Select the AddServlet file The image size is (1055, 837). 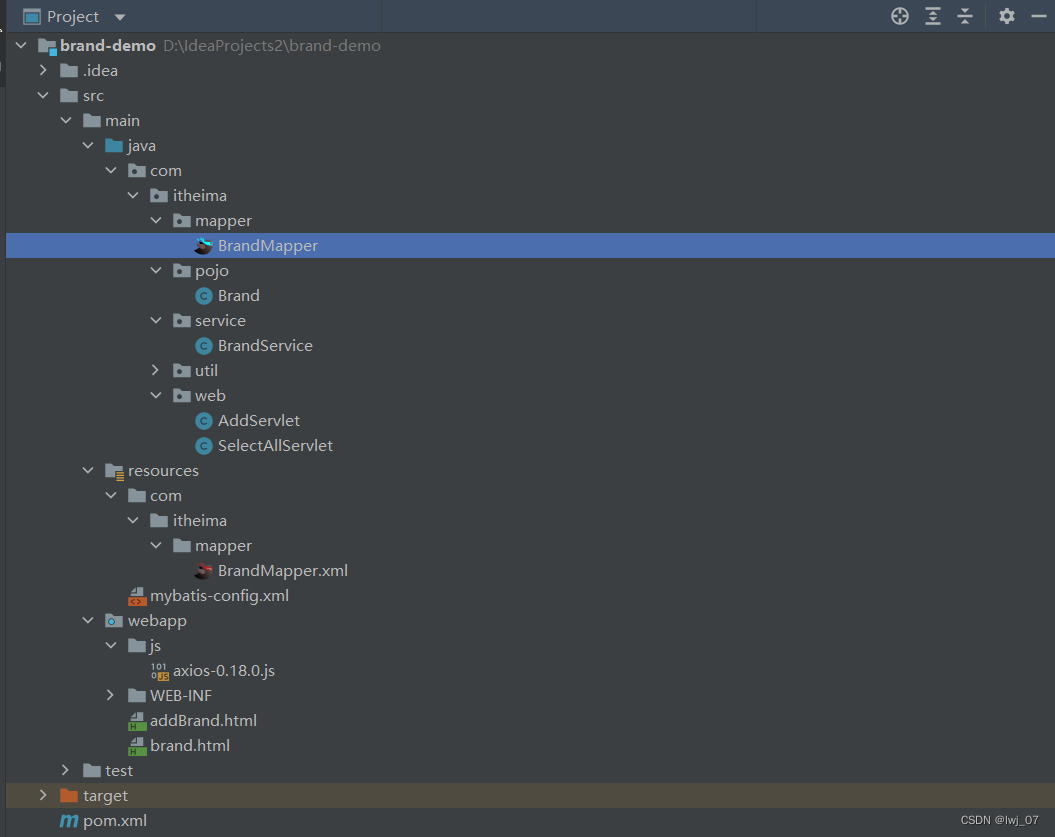[258, 421]
